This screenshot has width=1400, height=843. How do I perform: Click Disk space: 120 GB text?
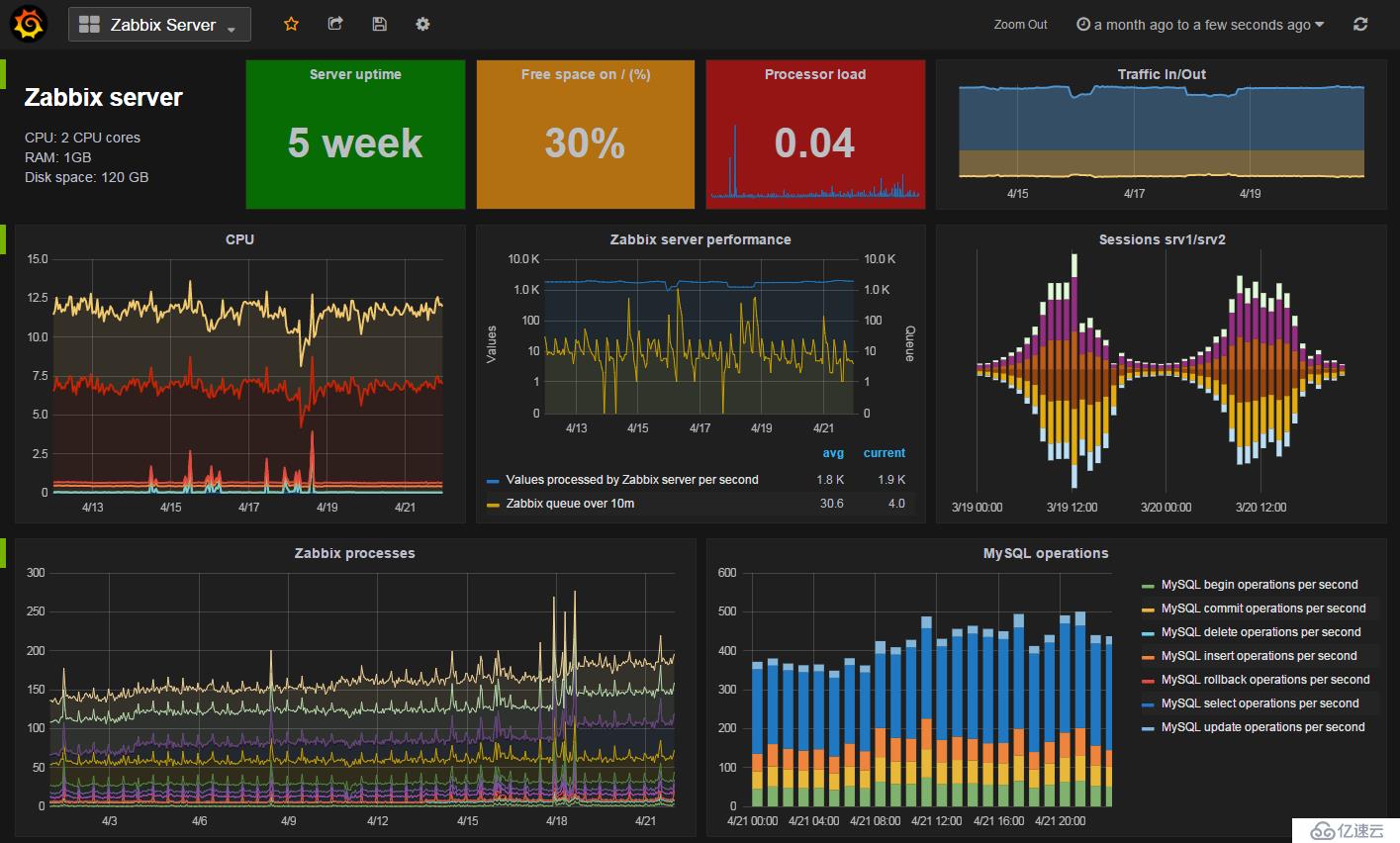pyautogui.click(x=86, y=177)
